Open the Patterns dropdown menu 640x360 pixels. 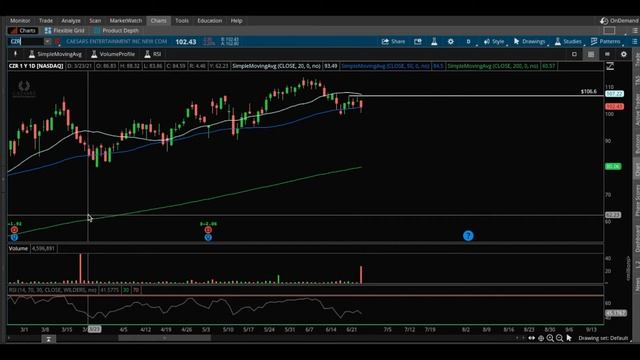point(606,42)
